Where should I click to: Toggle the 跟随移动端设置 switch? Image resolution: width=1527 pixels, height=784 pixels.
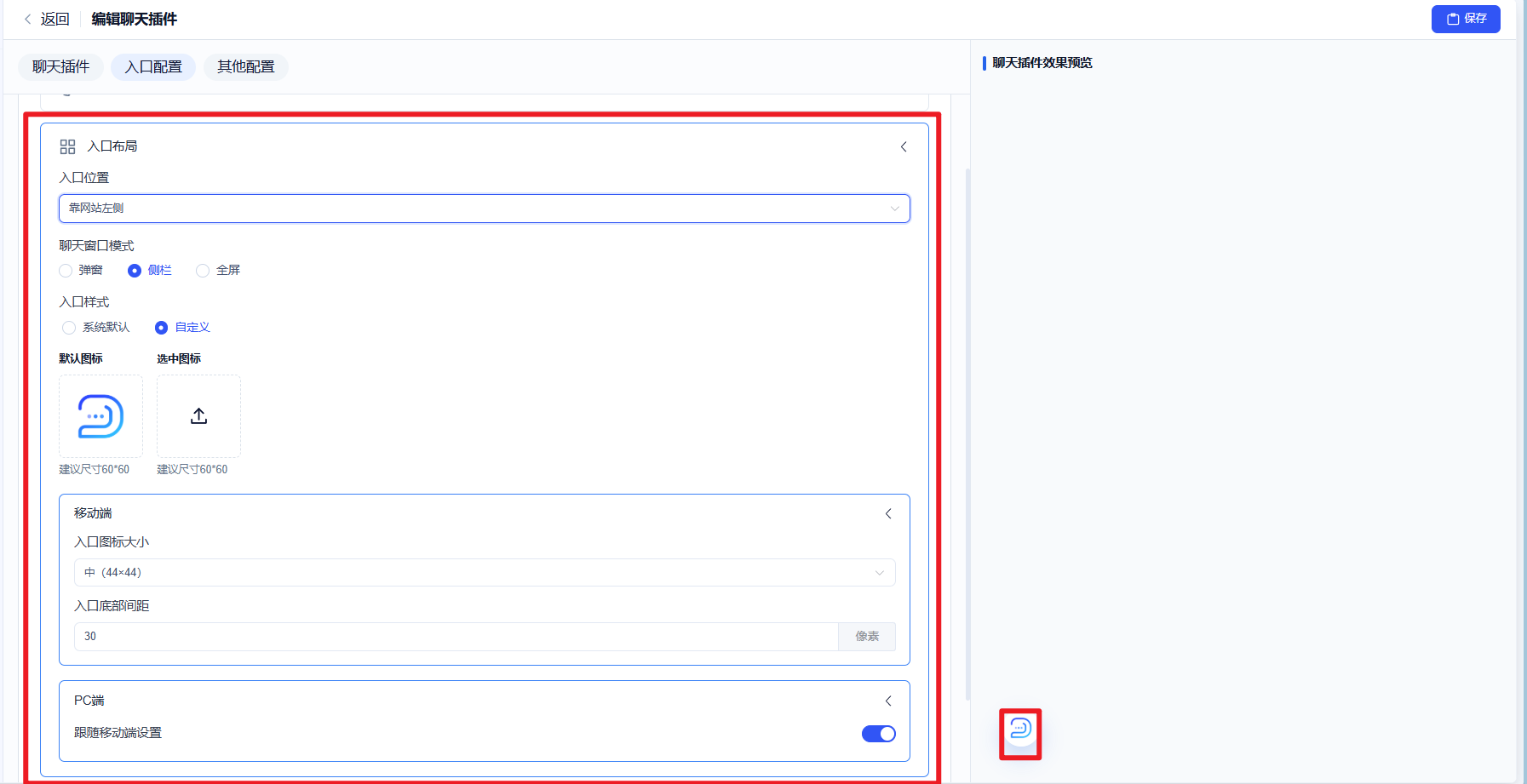[x=878, y=734]
